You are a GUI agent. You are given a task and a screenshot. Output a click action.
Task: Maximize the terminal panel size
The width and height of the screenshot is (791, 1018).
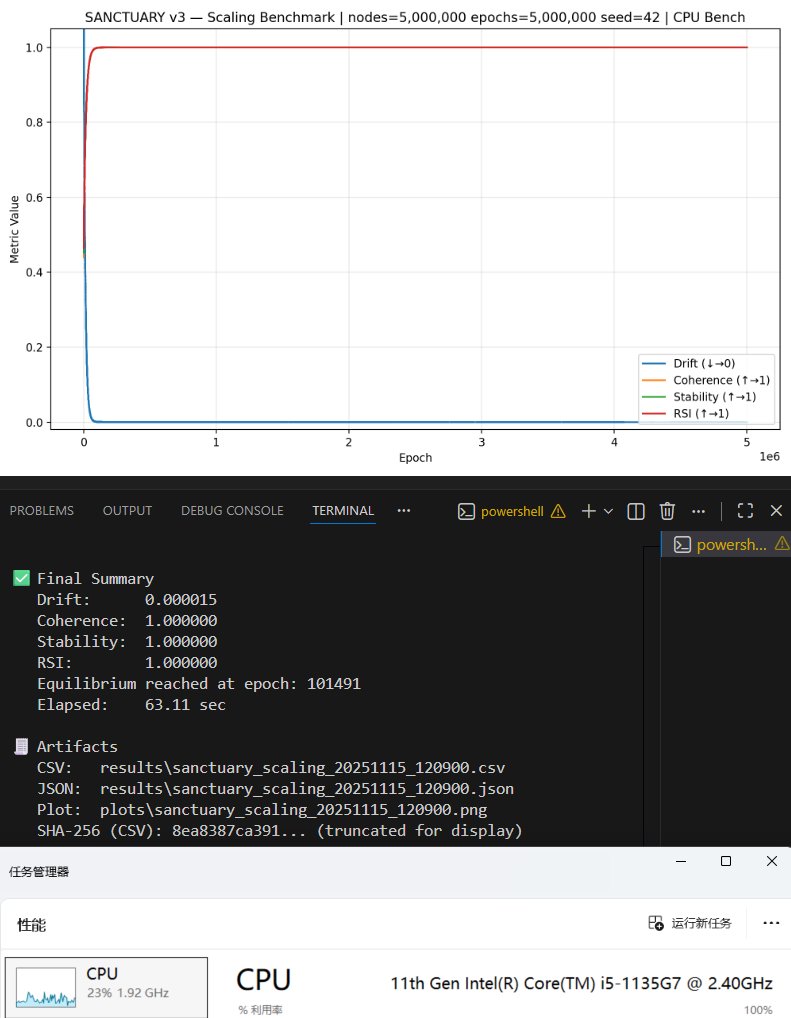(745, 511)
